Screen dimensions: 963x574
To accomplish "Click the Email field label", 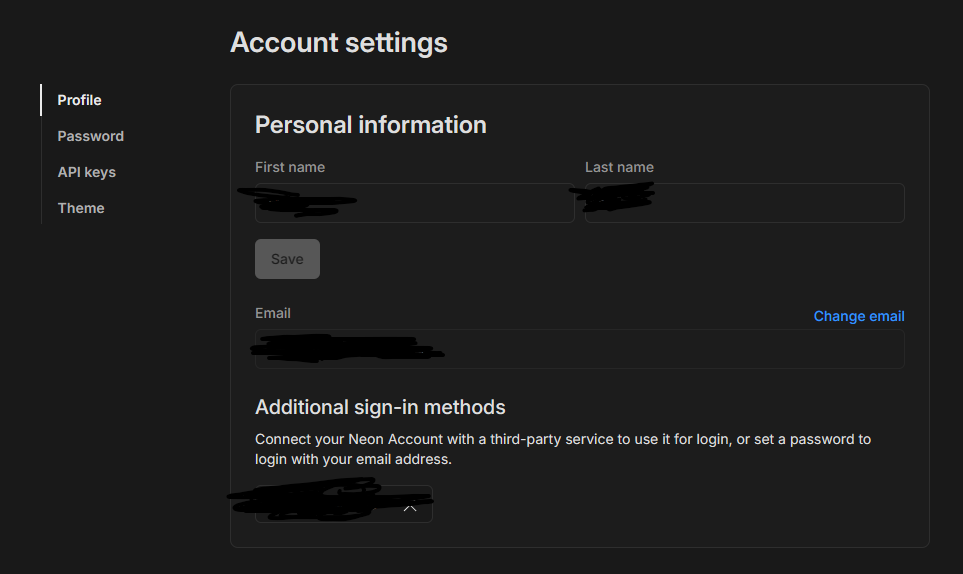I will [x=273, y=313].
